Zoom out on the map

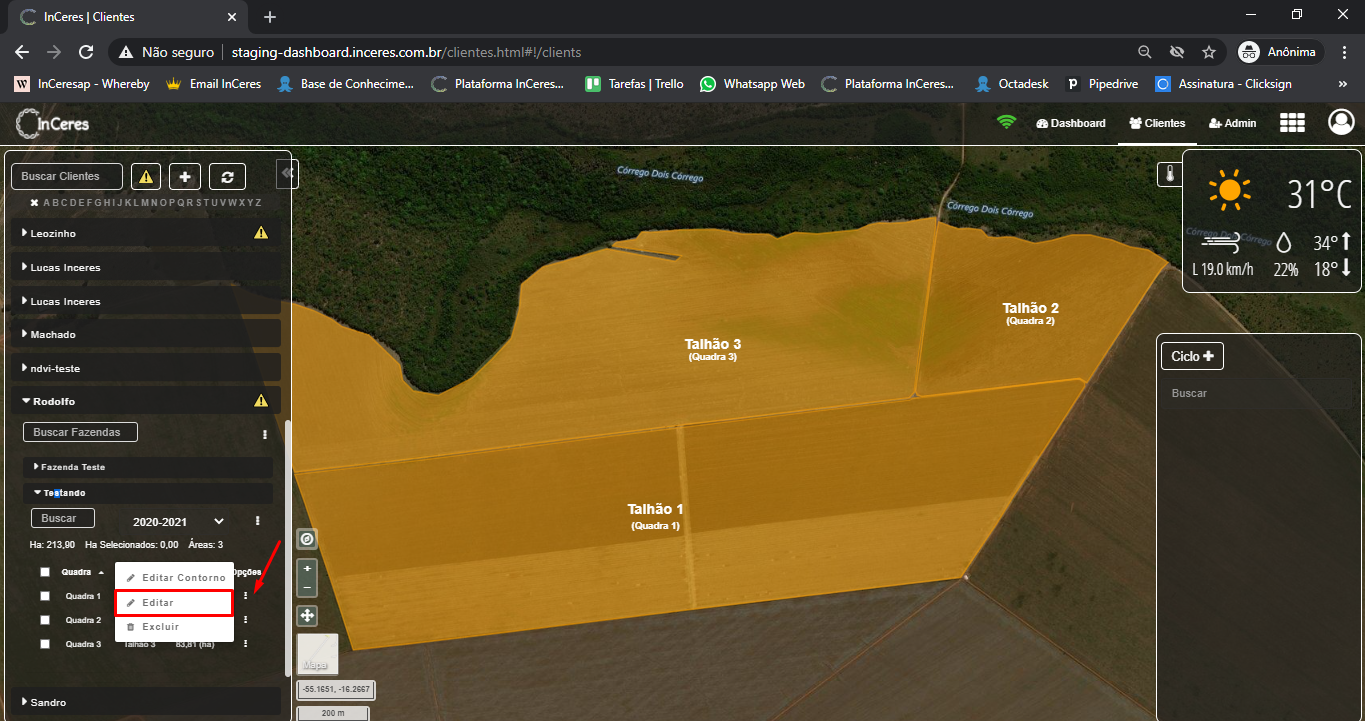(307, 587)
